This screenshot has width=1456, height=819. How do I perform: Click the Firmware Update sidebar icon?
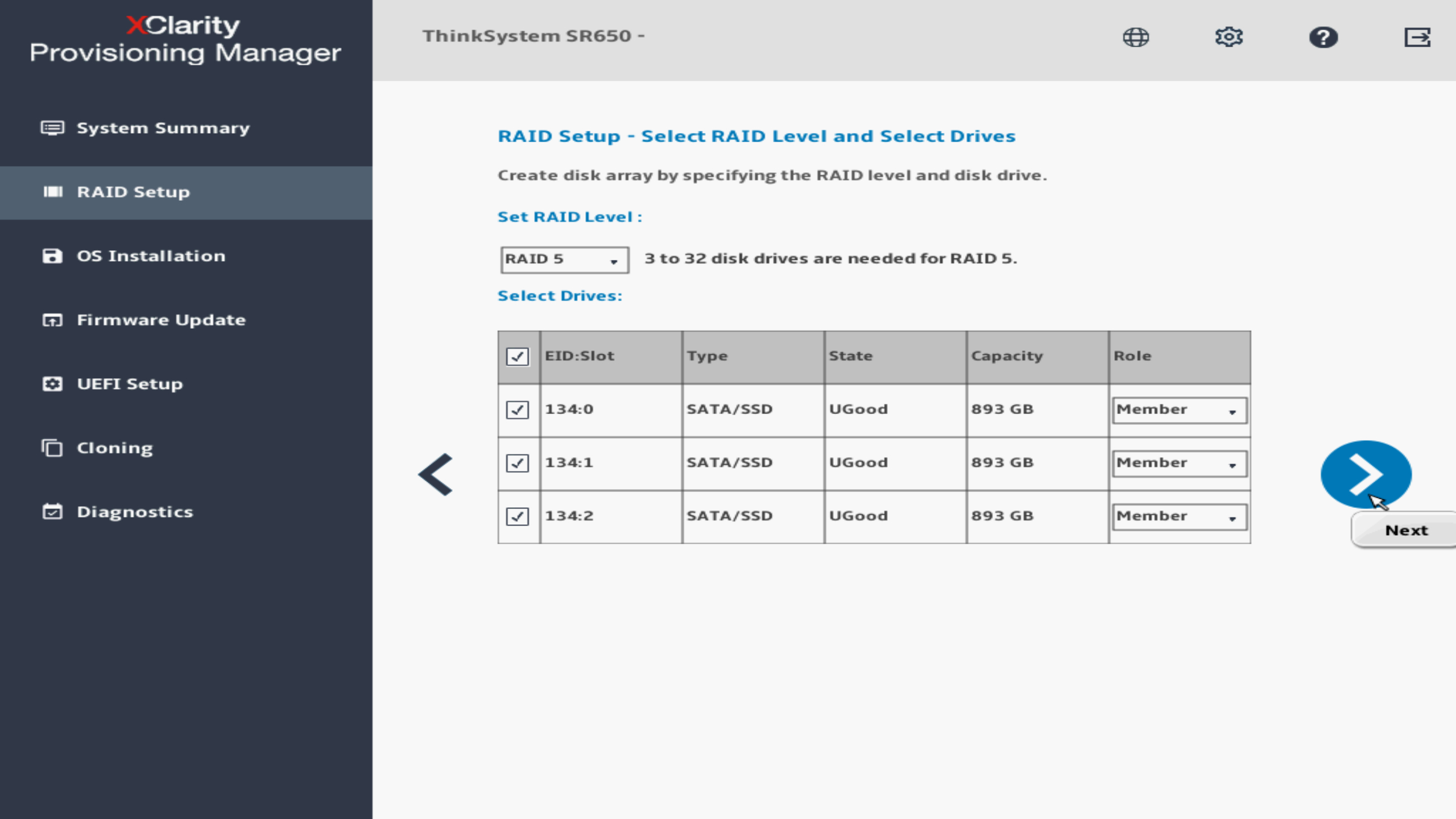(52, 320)
